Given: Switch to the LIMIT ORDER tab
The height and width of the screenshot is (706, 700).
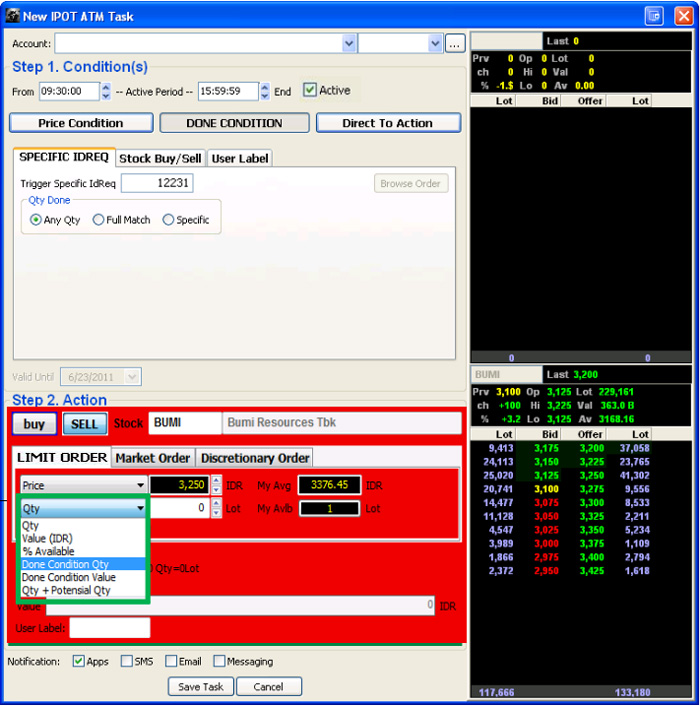Looking at the screenshot, I should coord(62,457).
